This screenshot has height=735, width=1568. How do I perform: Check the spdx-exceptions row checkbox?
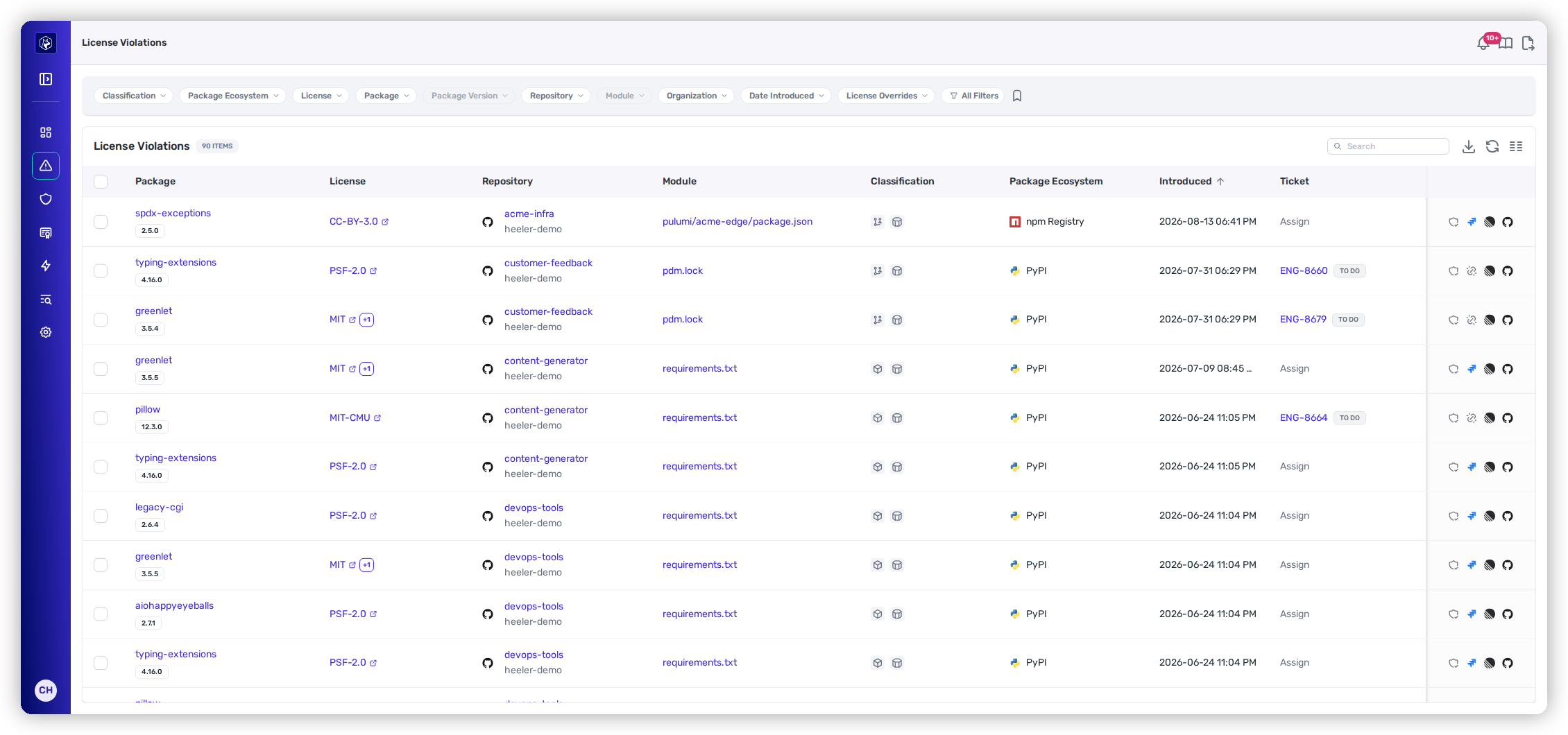click(101, 222)
